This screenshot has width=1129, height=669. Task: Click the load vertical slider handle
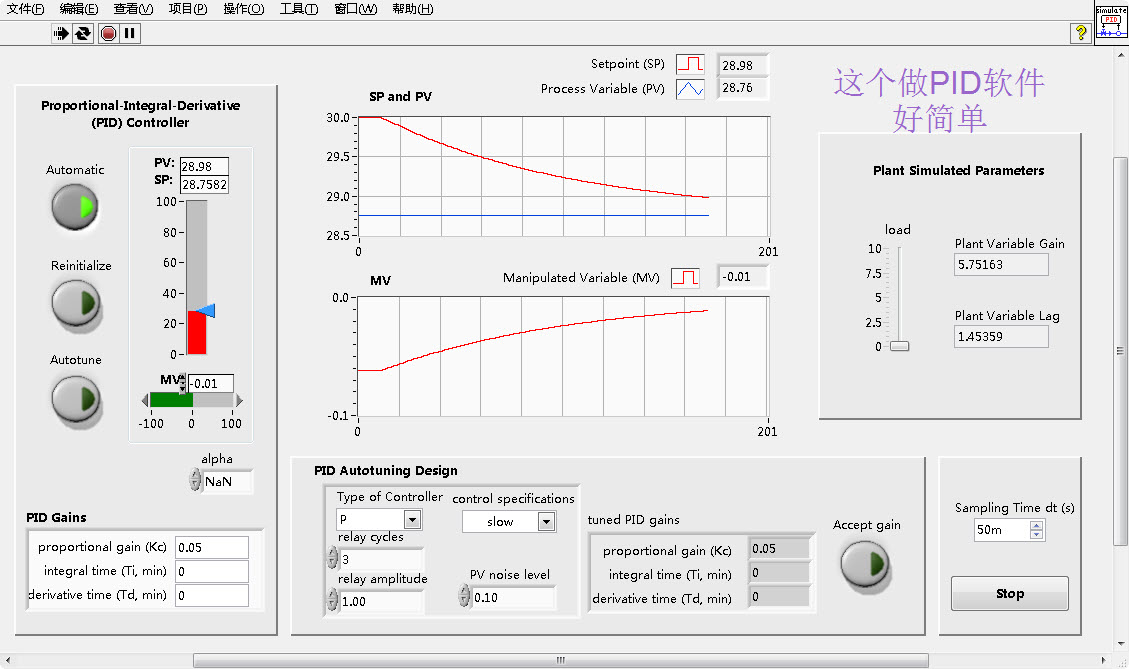900,346
